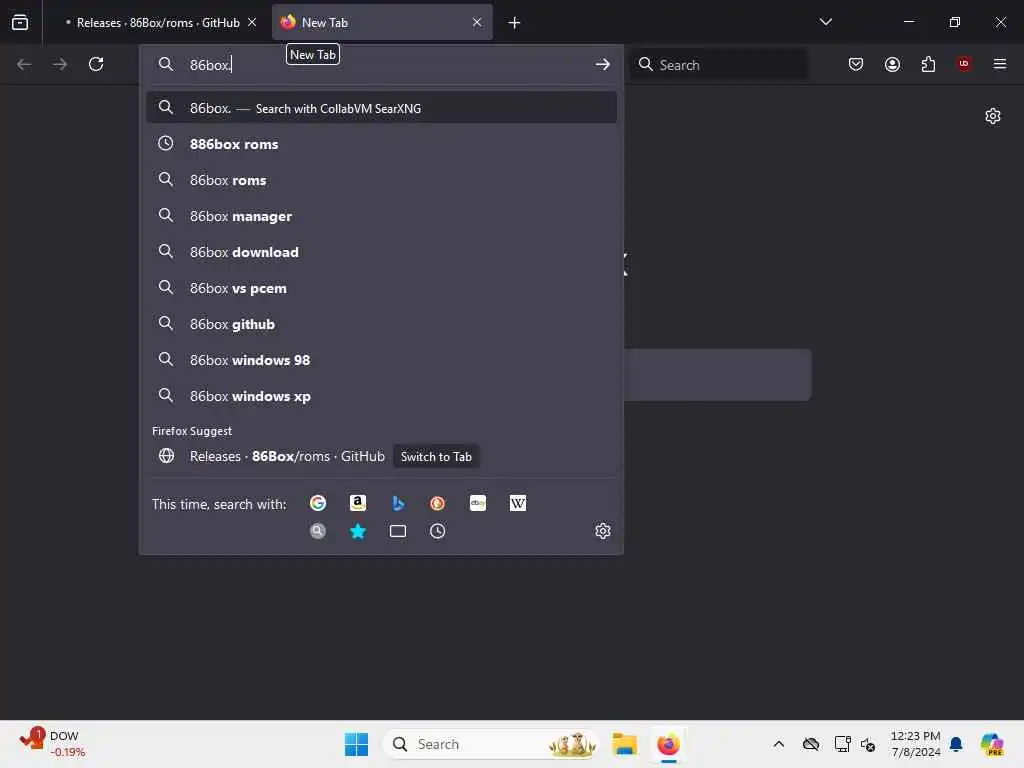Go back one page
This screenshot has height=768, width=1024.
pos(24,64)
